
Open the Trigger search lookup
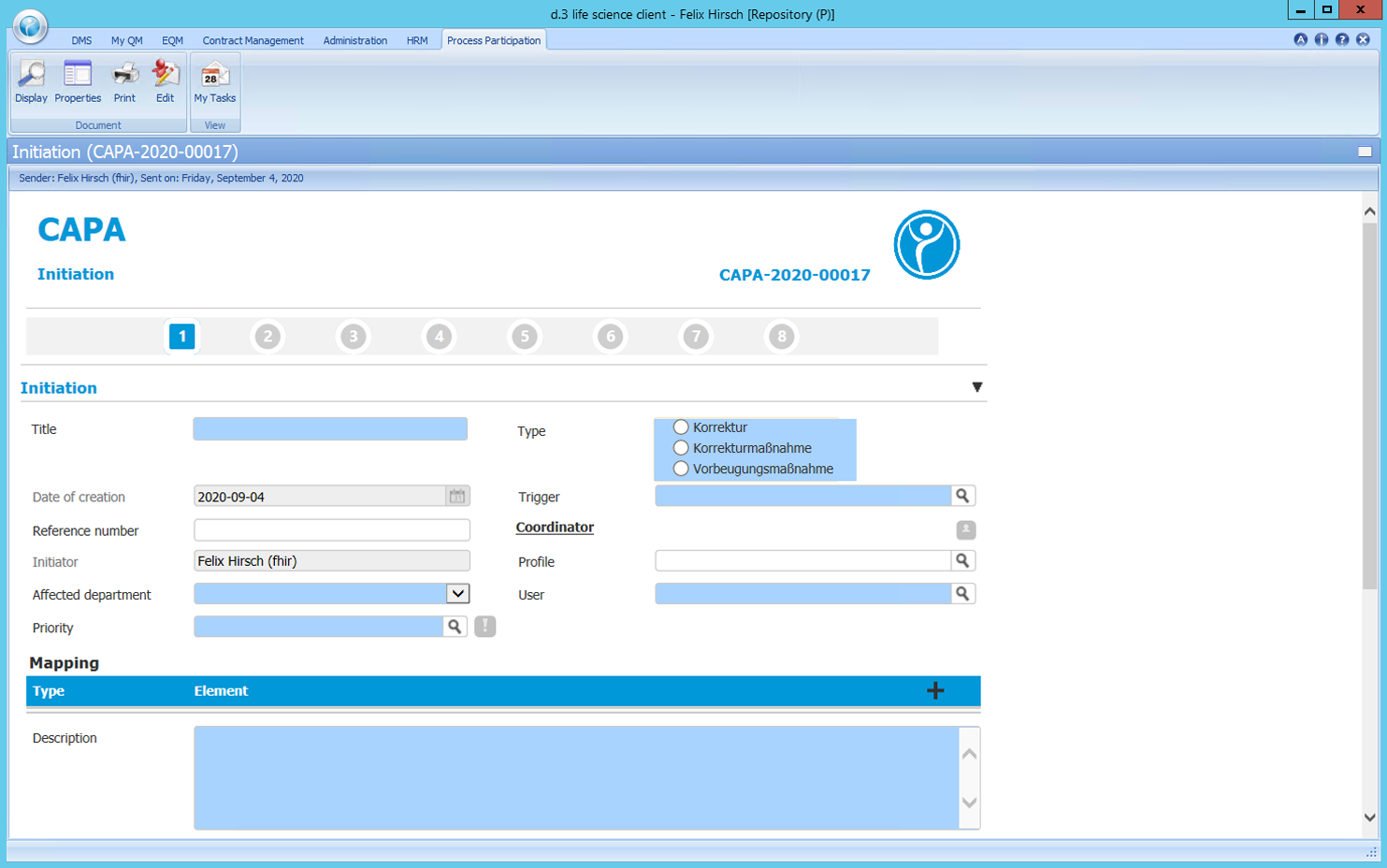pyautogui.click(x=962, y=496)
